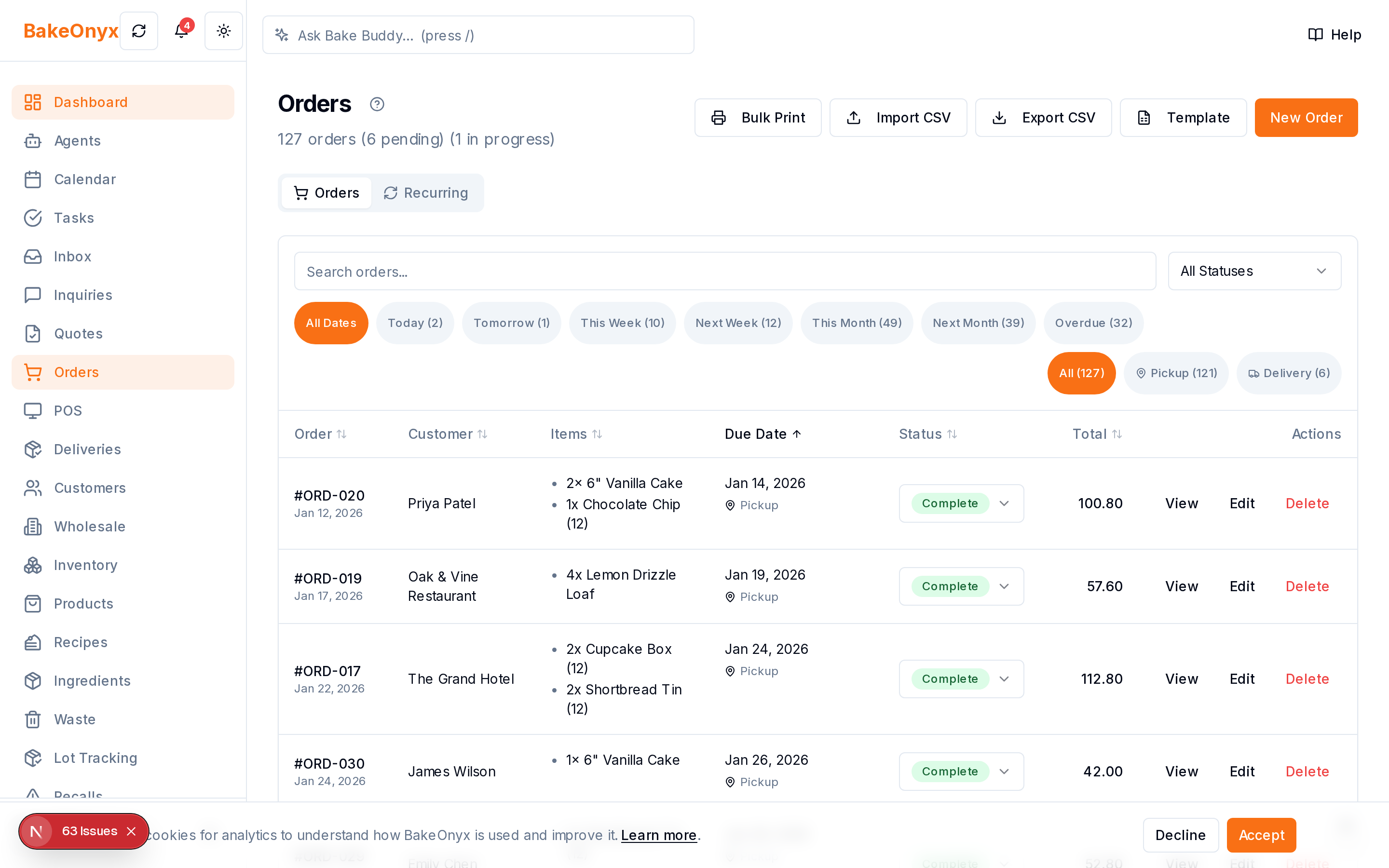Focus the Ask Bake Buddy input

pos(478,35)
